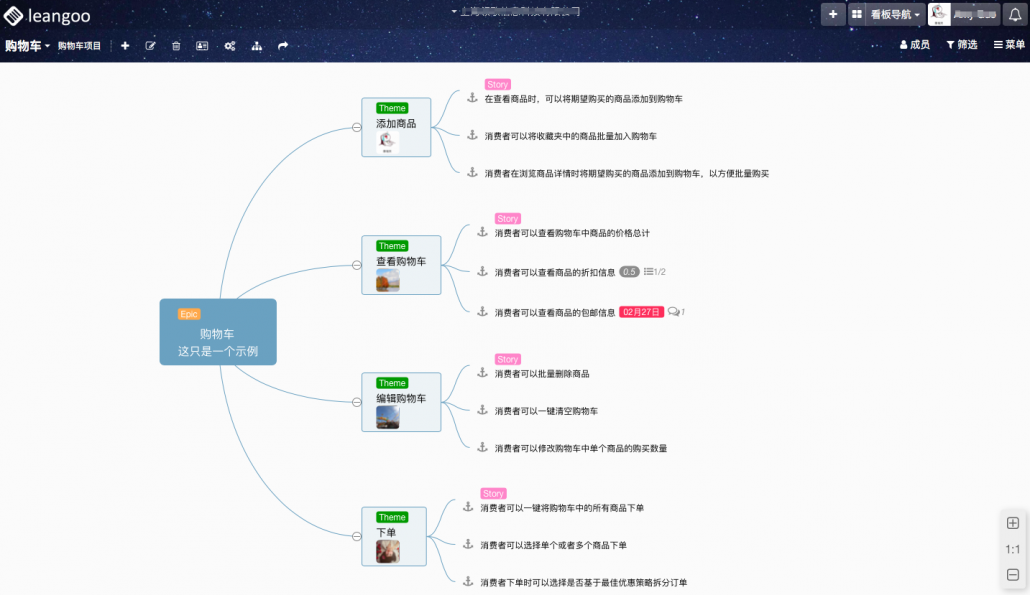Open the 看板导航 dropdown
Screen dimensions: 1030x595
click(x=895, y=15)
